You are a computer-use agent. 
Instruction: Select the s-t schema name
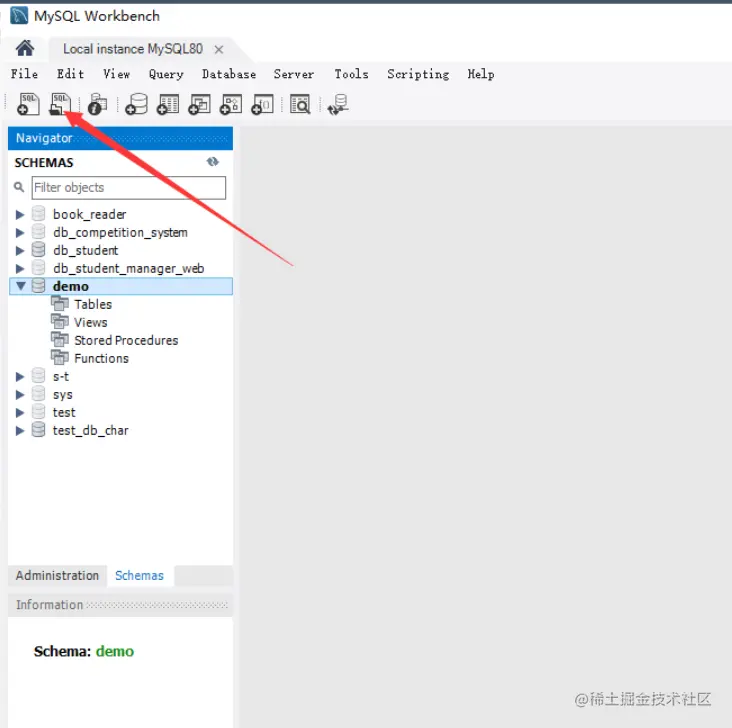point(61,376)
